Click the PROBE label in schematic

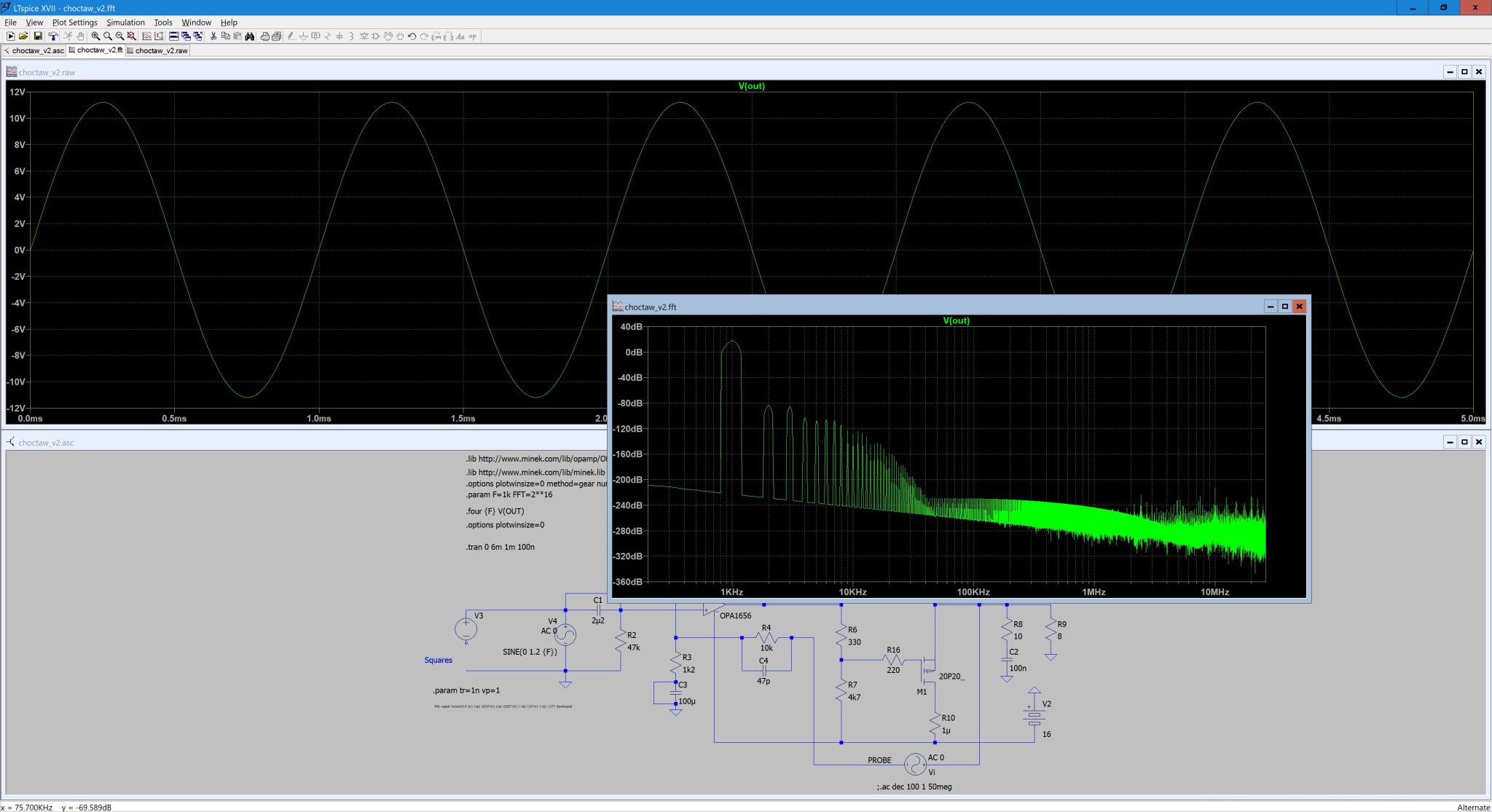click(x=879, y=760)
